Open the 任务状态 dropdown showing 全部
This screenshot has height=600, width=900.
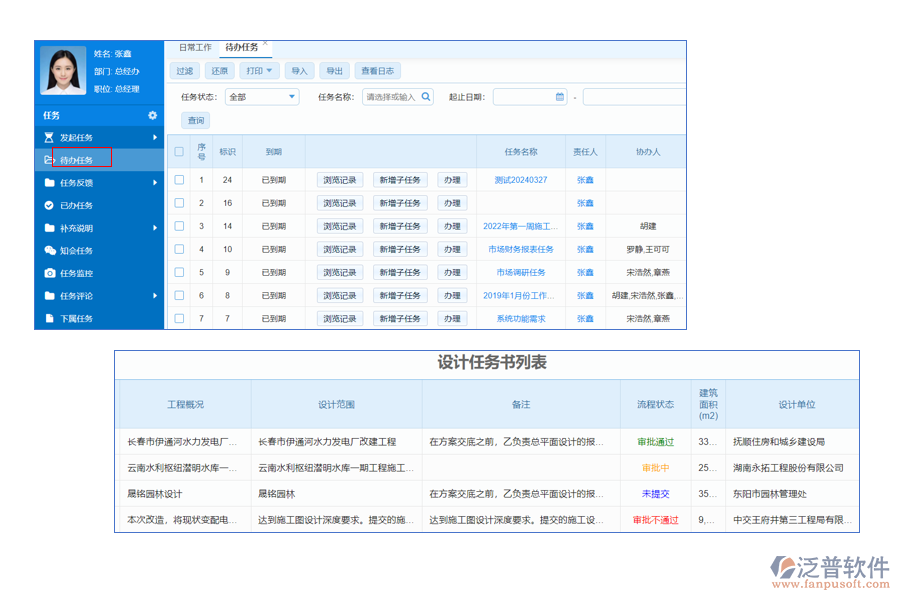point(262,97)
